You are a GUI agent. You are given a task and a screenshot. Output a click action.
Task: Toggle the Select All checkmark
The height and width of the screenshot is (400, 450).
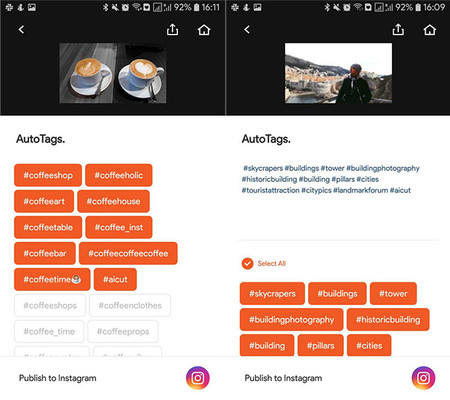(247, 264)
